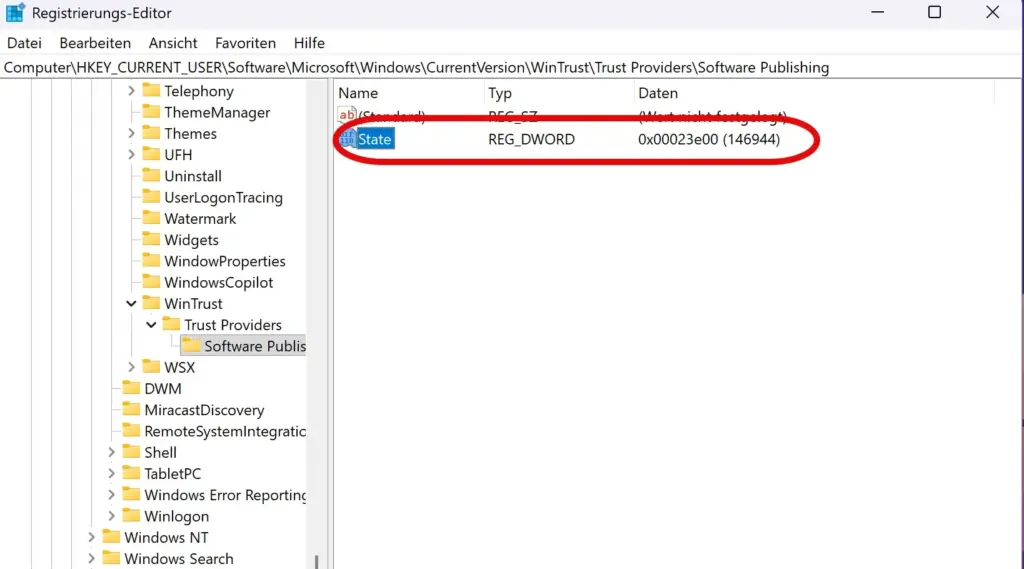The height and width of the screenshot is (569, 1024).
Task: Expand the TabletPC tree node
Action: [111, 474]
